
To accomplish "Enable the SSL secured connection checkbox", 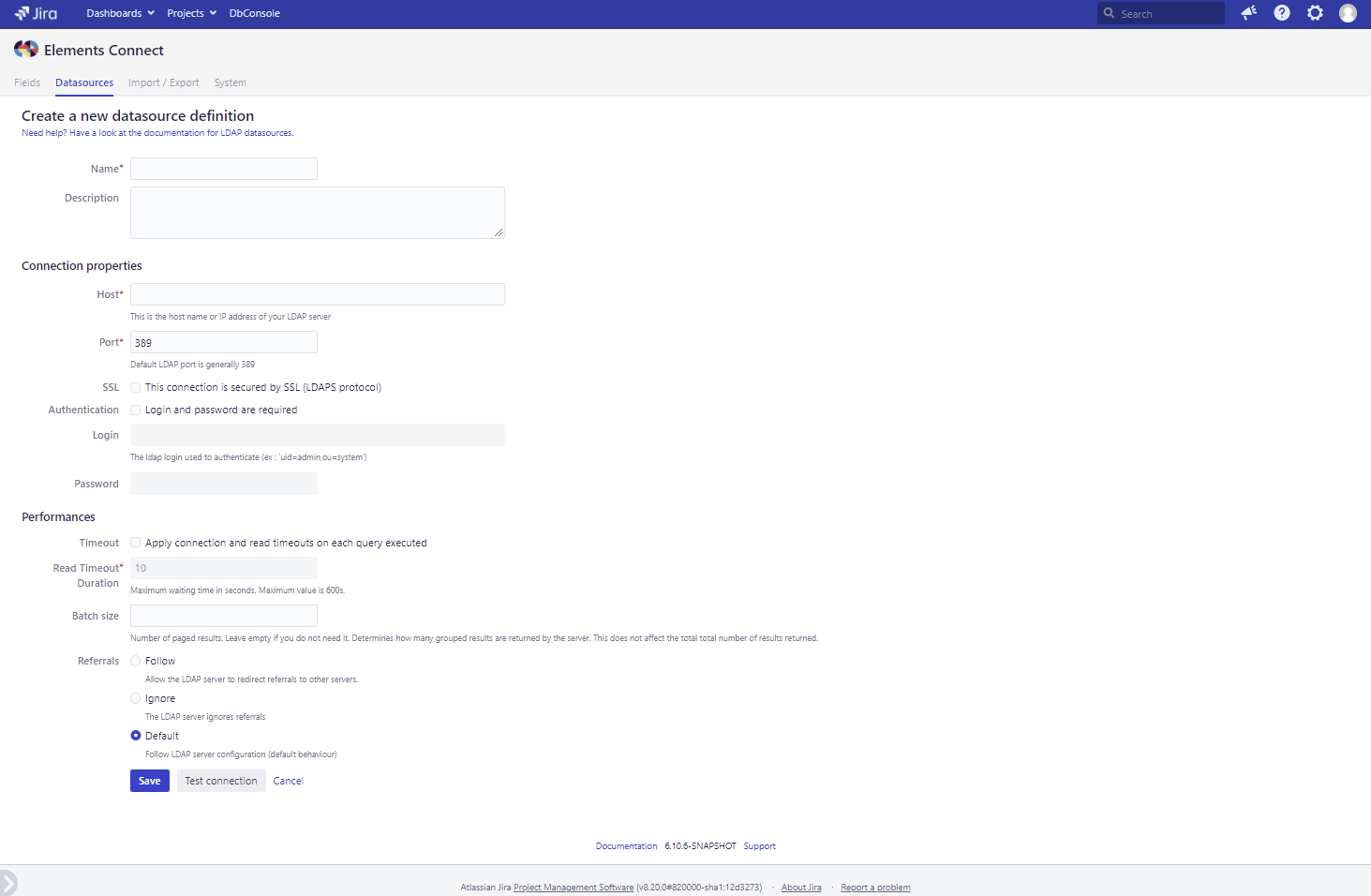I will click(136, 387).
